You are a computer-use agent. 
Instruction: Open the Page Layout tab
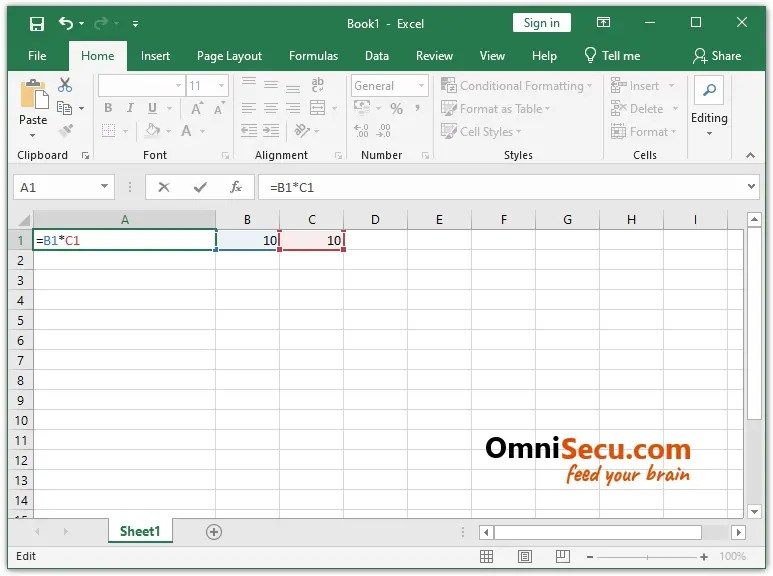click(x=229, y=56)
